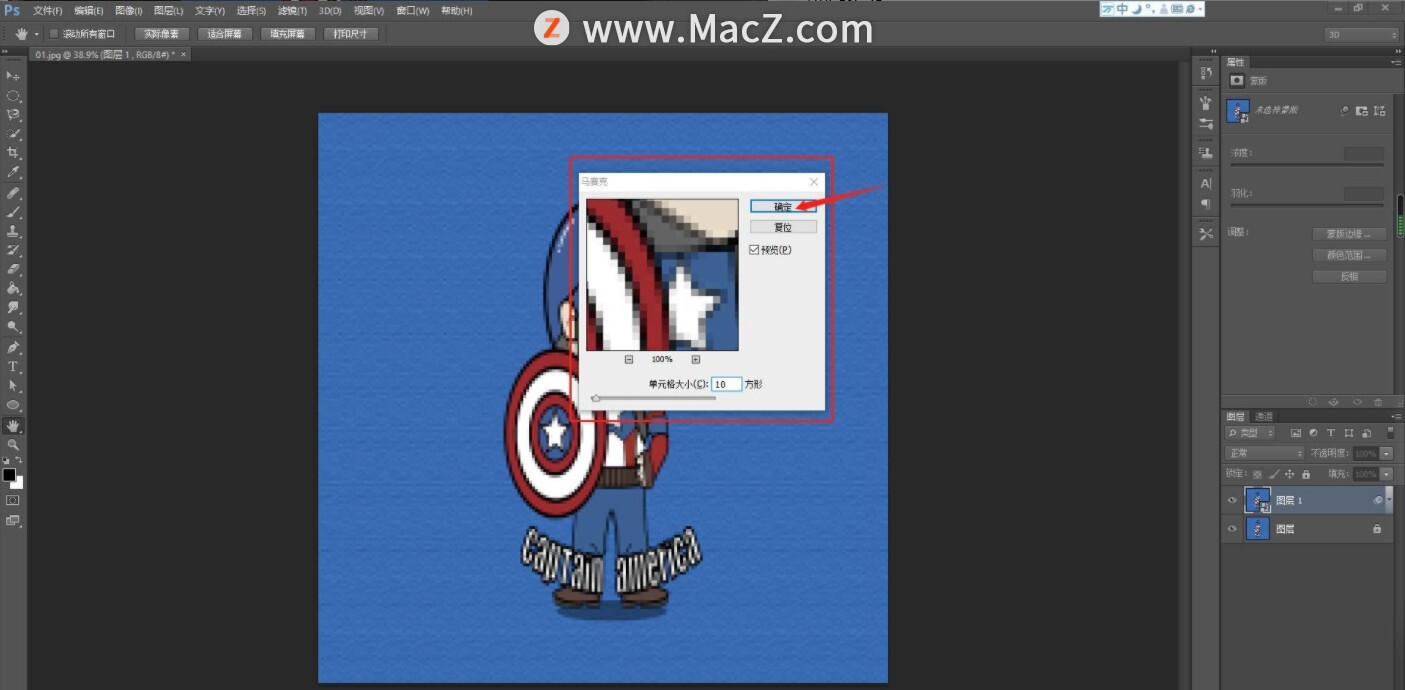
Task: Select the Path Selection tool
Action: click(13, 385)
